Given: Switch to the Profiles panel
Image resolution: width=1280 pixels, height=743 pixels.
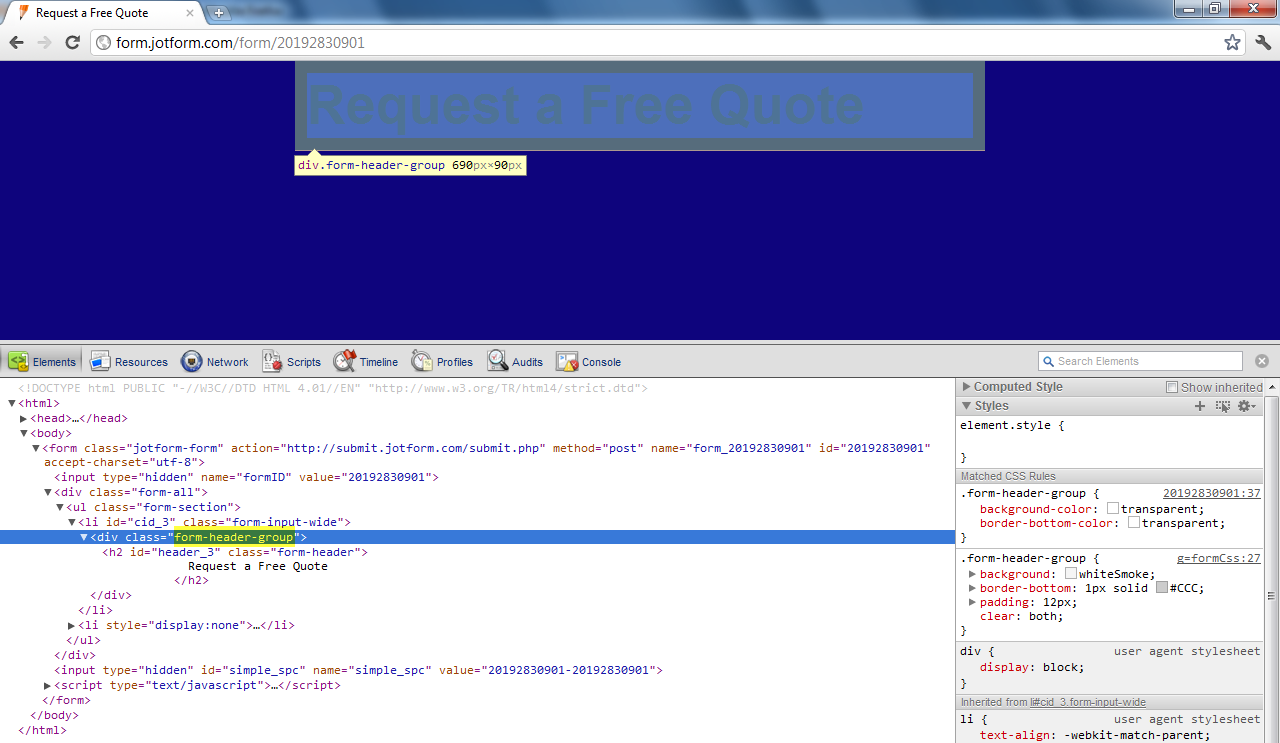Looking at the screenshot, I should (442, 361).
